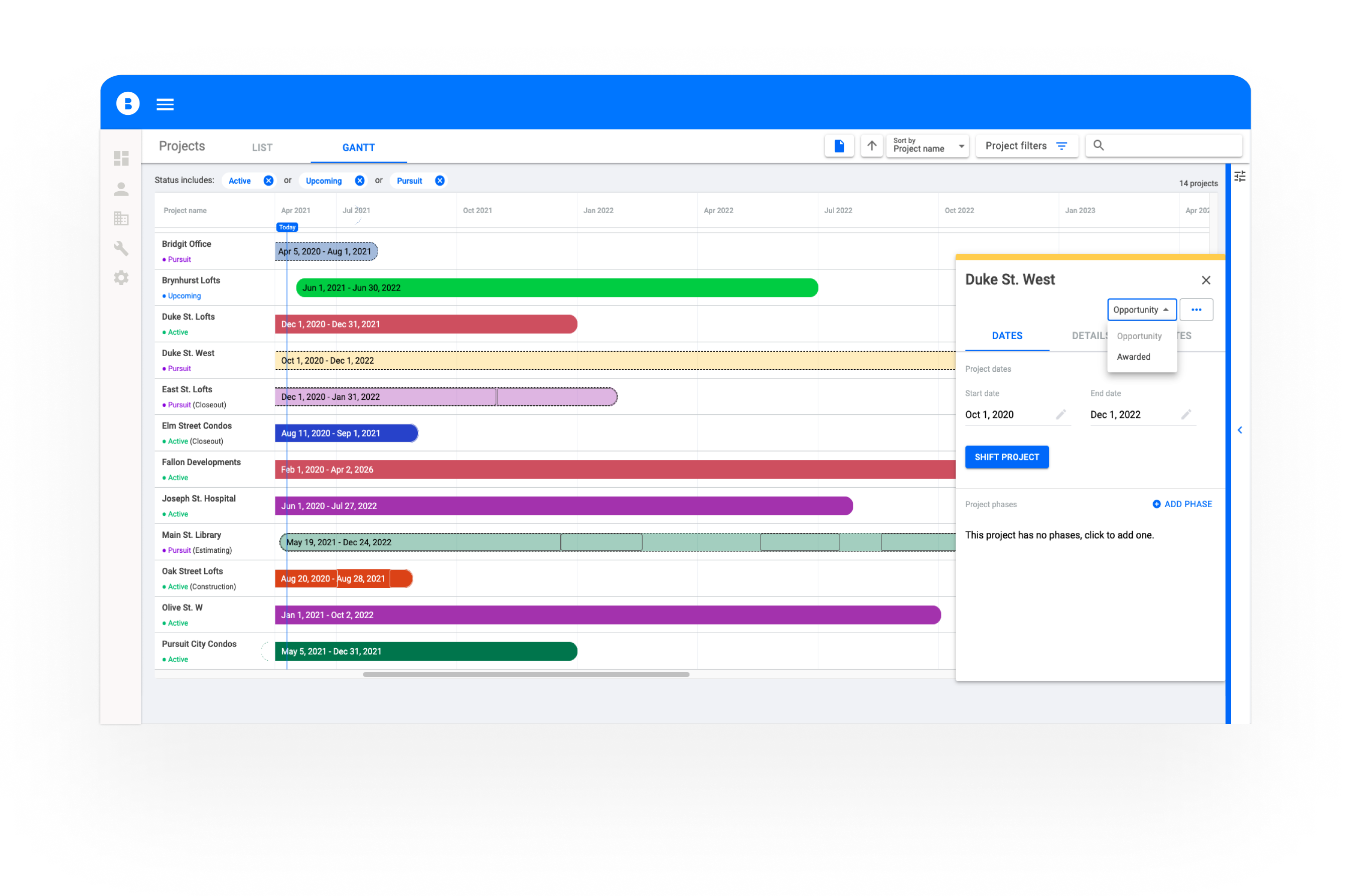Open settings gear in sidebar
The height and width of the screenshot is (896, 1371).
(x=121, y=278)
